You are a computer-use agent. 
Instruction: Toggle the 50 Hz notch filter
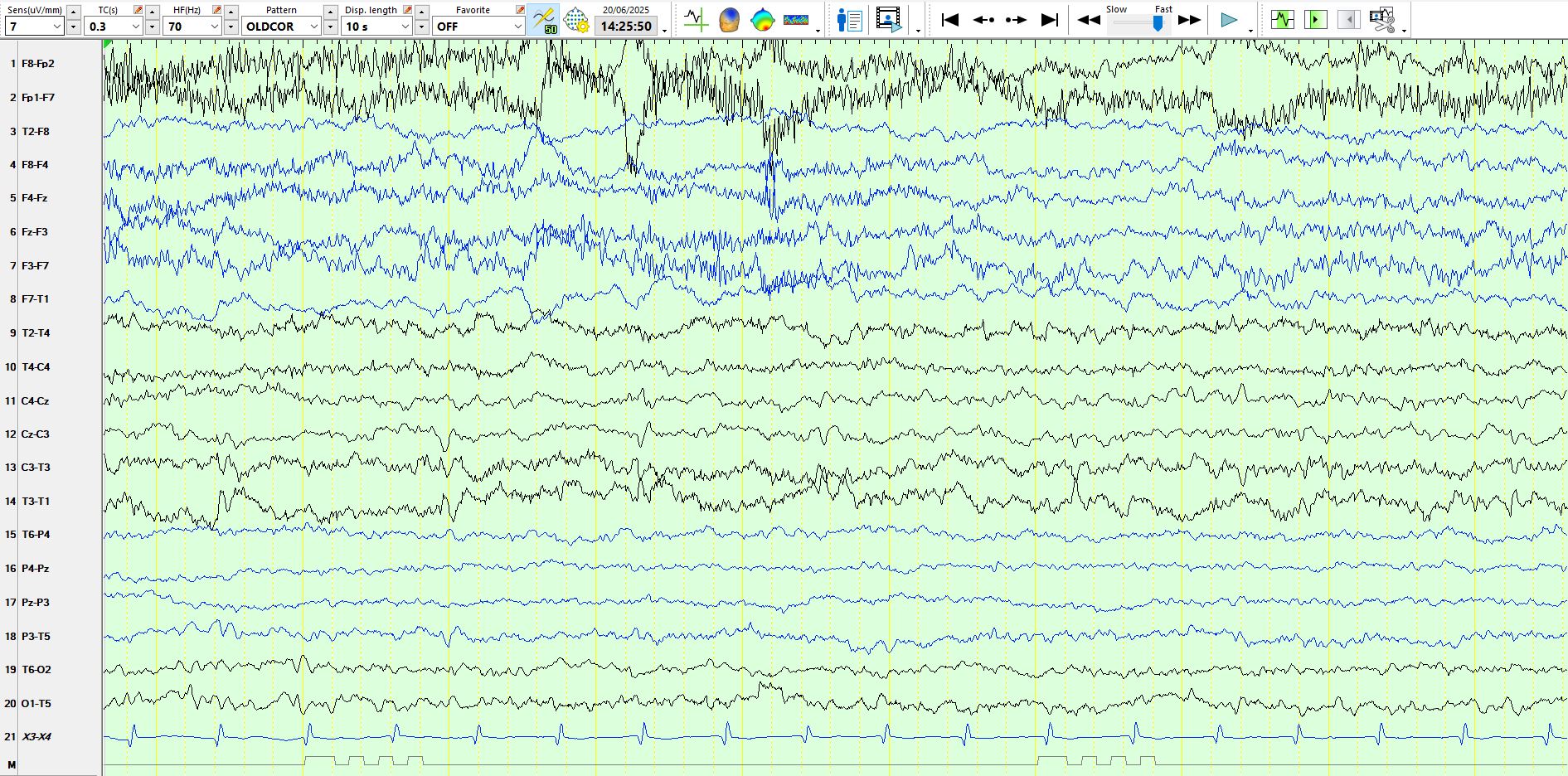pyautogui.click(x=544, y=19)
